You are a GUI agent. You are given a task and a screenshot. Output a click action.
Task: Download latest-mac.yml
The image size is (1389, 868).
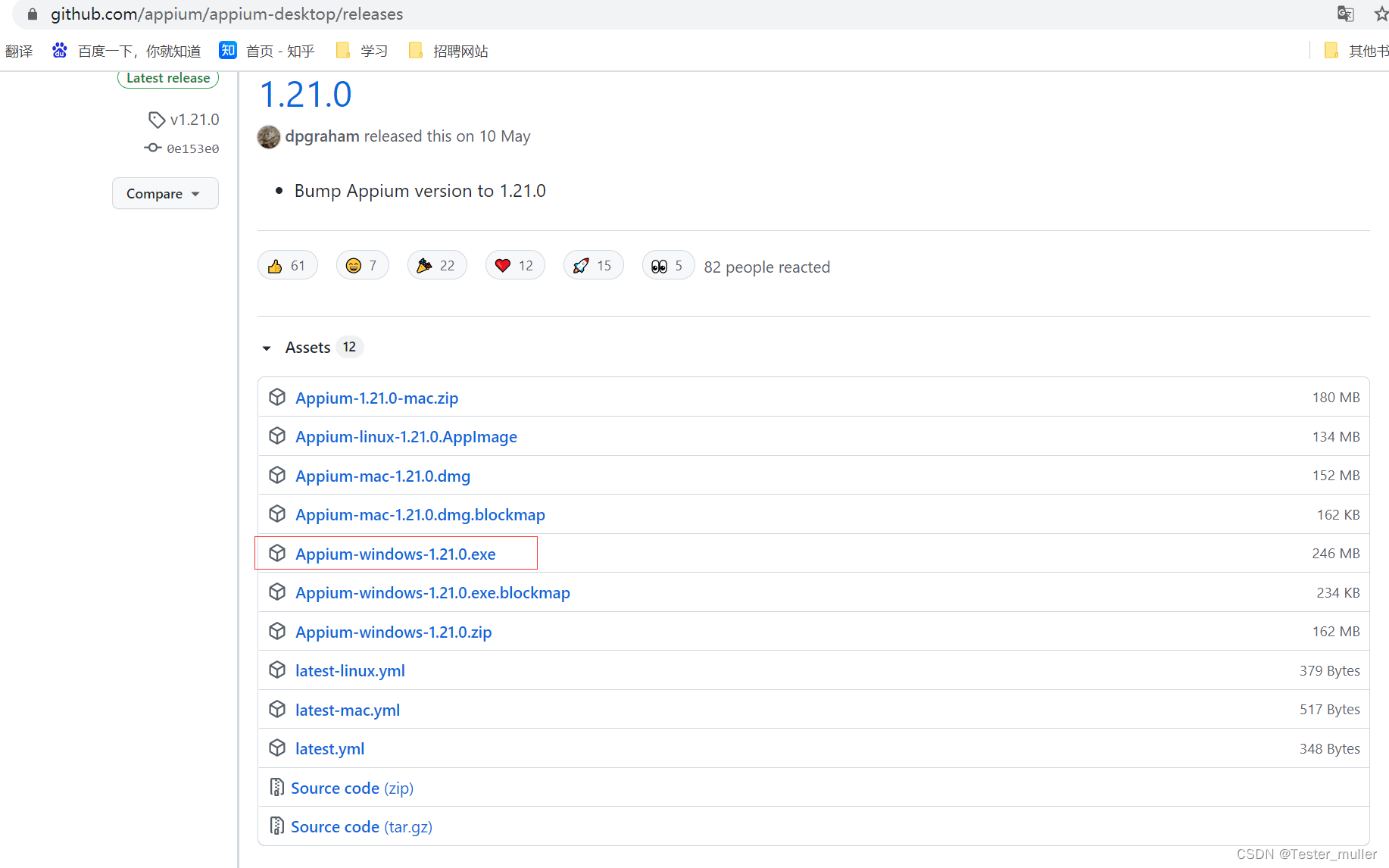348,710
